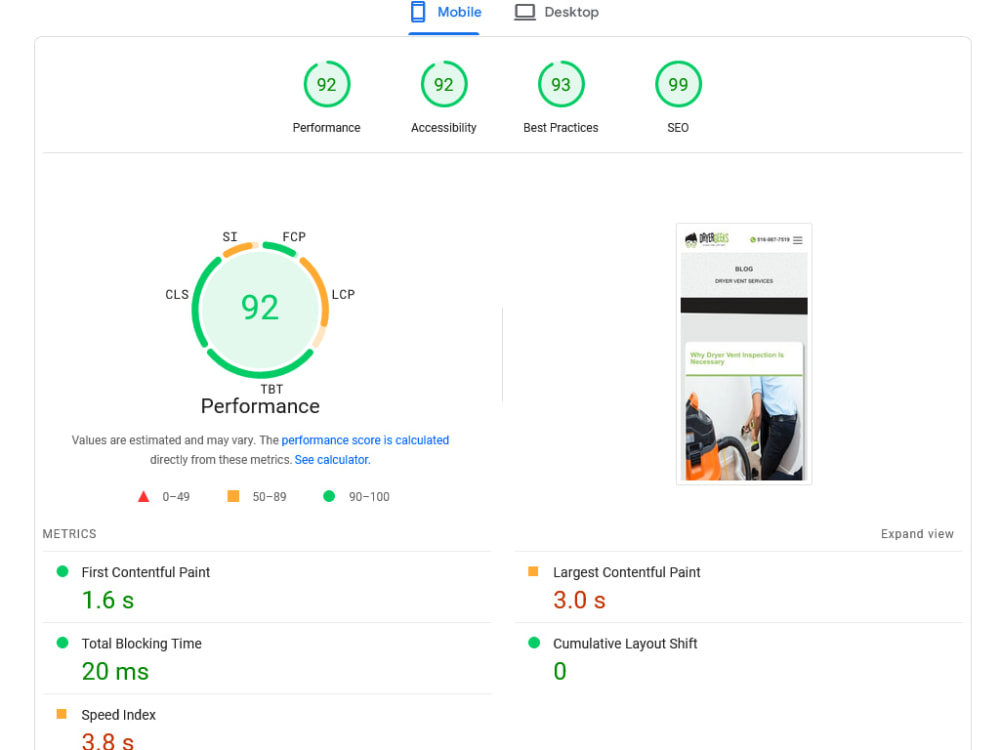The width and height of the screenshot is (1000, 750).
Task: Click the desktop monitor icon above Desktop label
Action: (524, 12)
